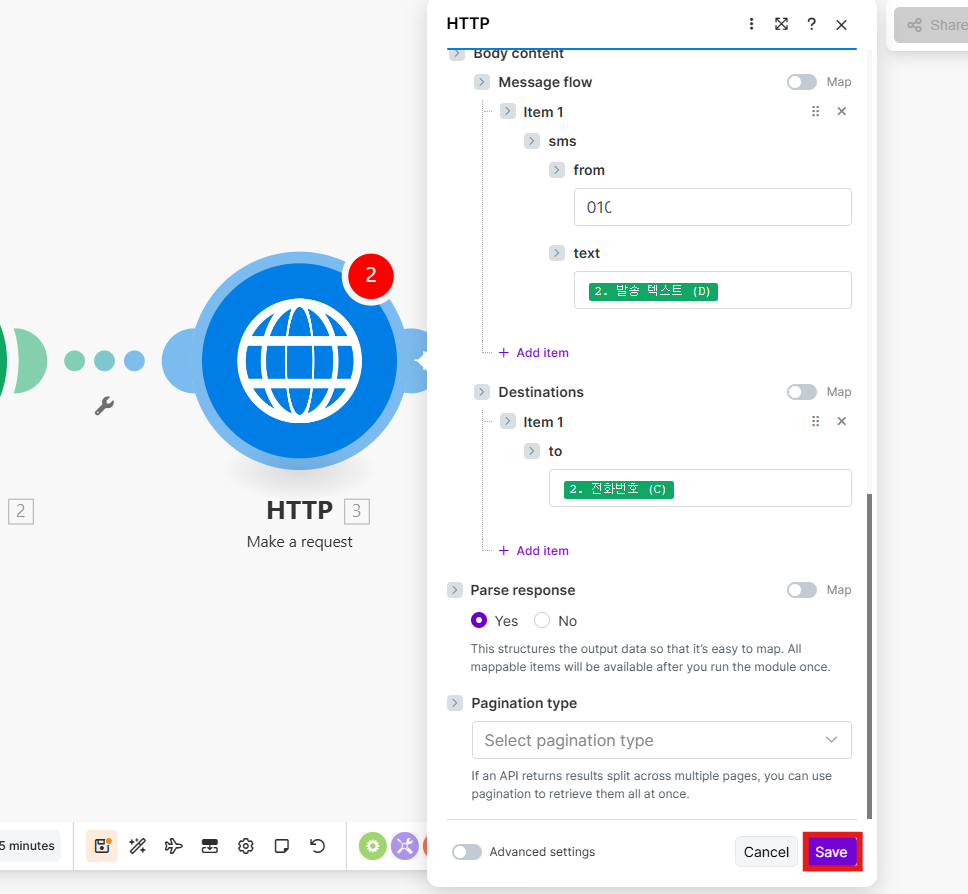Viewport: 968px width, 894px height.
Task: Click the undo arrow icon in toolbar
Action: point(318,846)
